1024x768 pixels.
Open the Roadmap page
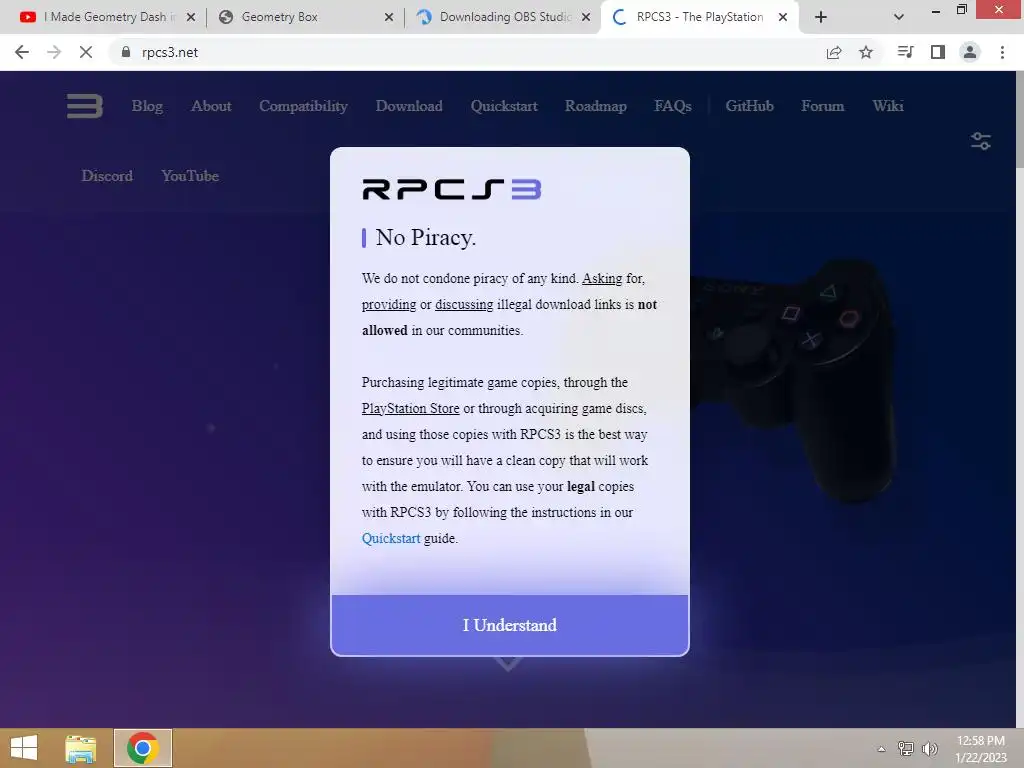pos(596,106)
